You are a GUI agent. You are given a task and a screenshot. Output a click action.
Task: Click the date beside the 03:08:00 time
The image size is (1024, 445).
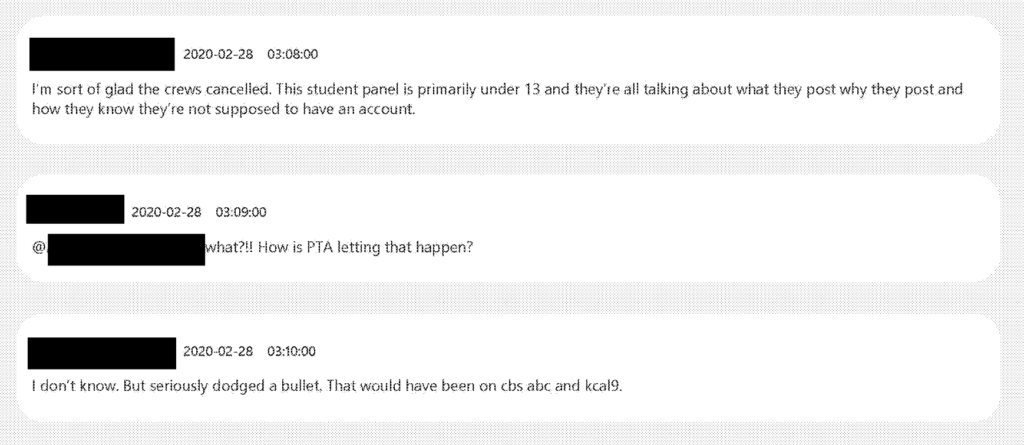[x=217, y=54]
